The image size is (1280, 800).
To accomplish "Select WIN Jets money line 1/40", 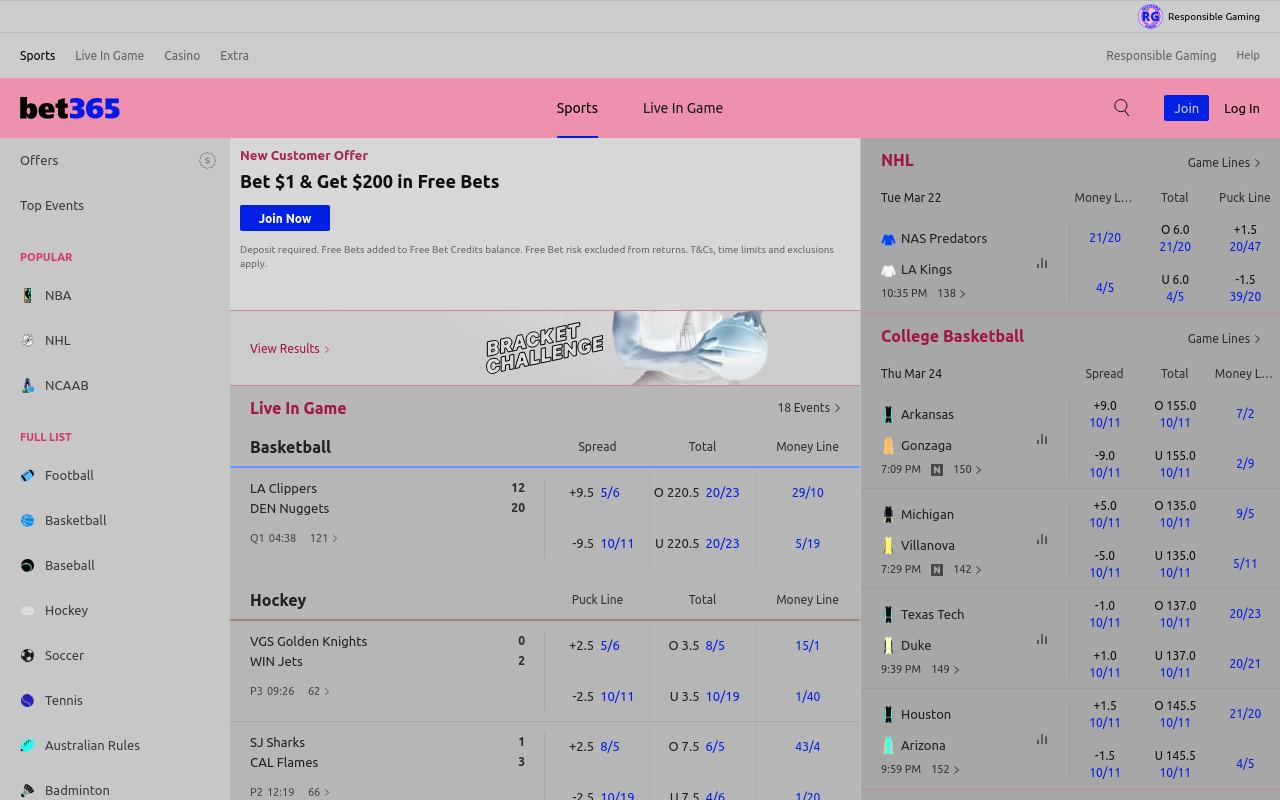I will [x=808, y=697].
